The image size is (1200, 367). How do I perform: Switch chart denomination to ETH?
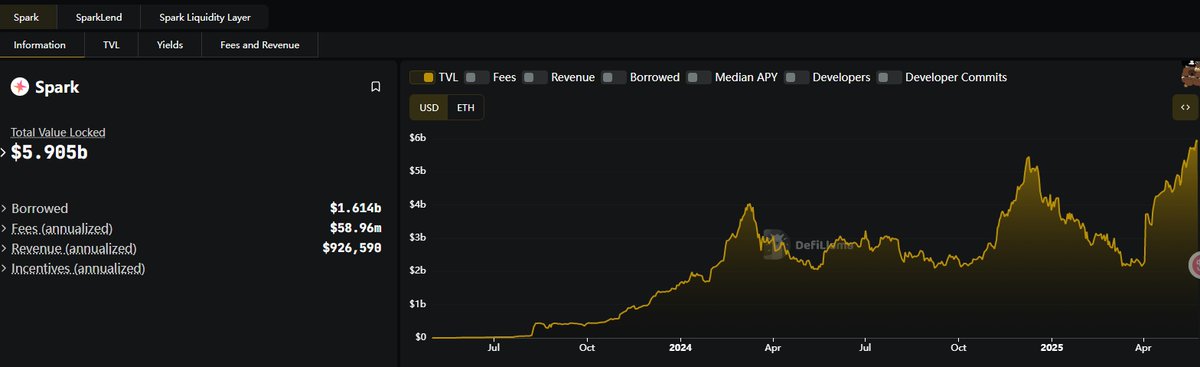(465, 108)
